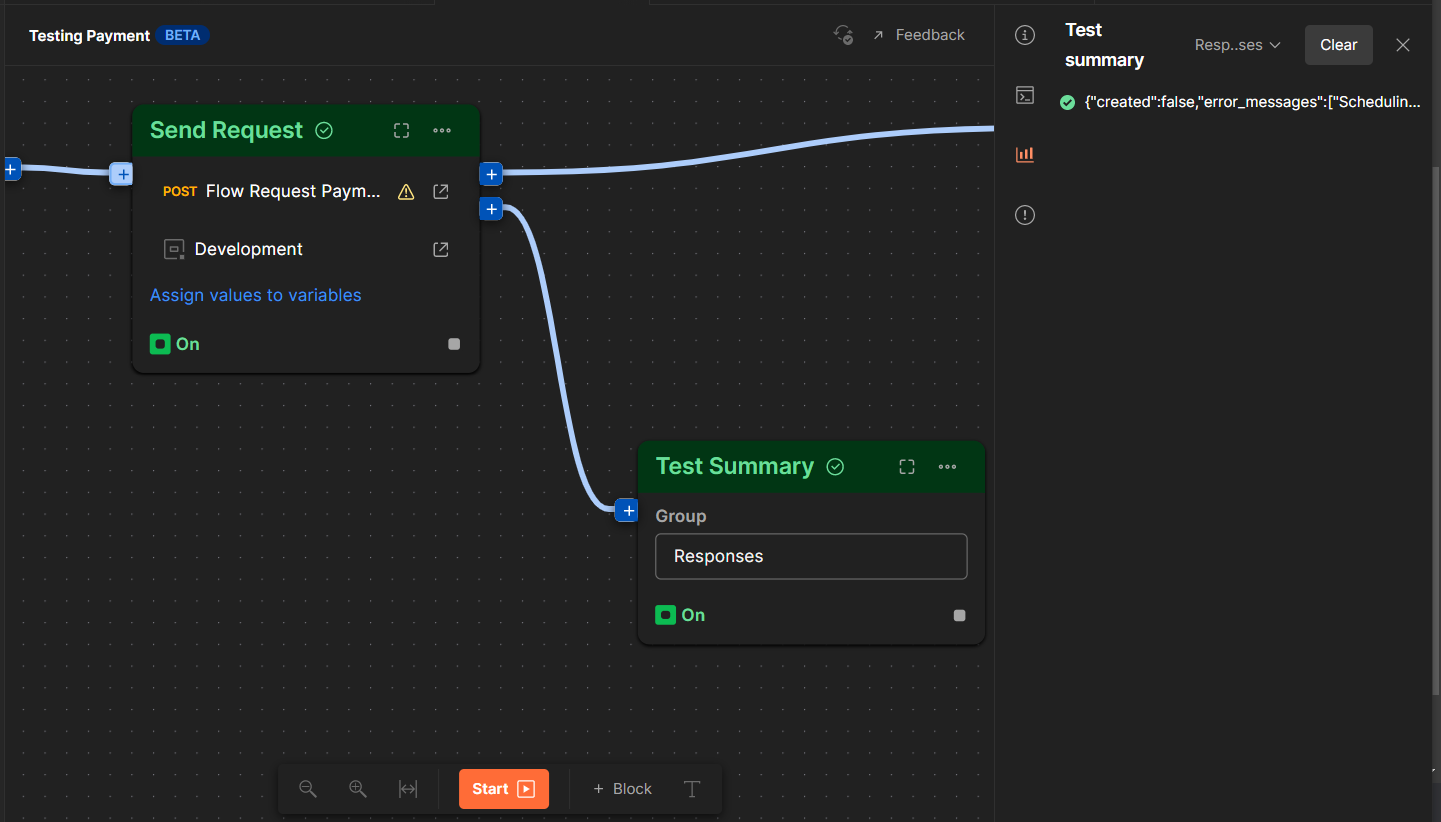Expand the Test Summary block to fullscreen

906,466
